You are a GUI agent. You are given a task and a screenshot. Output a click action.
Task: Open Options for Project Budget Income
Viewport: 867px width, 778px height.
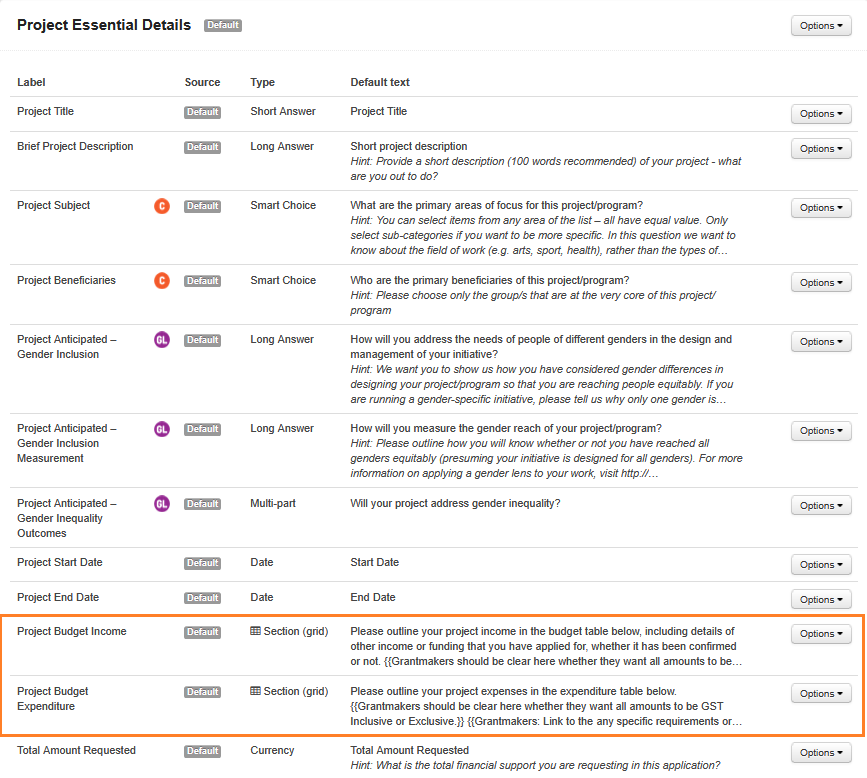click(x=821, y=634)
